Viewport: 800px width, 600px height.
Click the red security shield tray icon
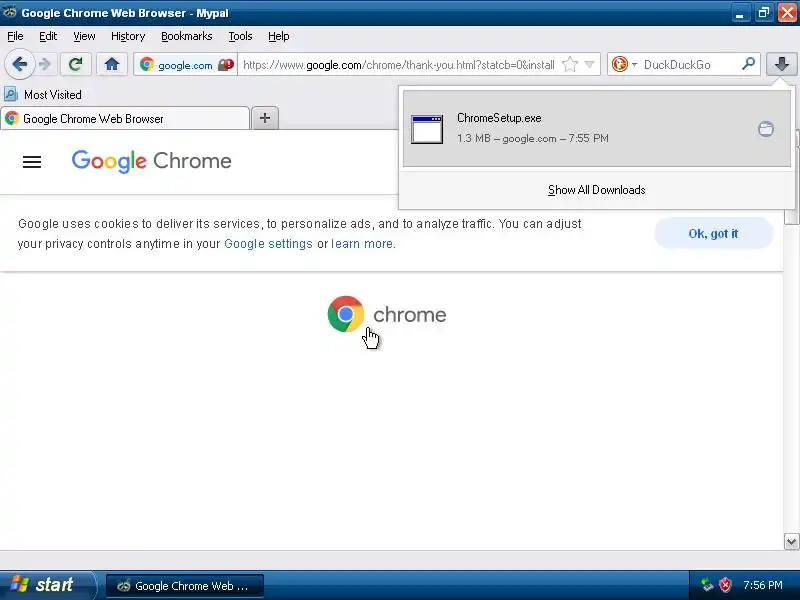[x=725, y=585]
